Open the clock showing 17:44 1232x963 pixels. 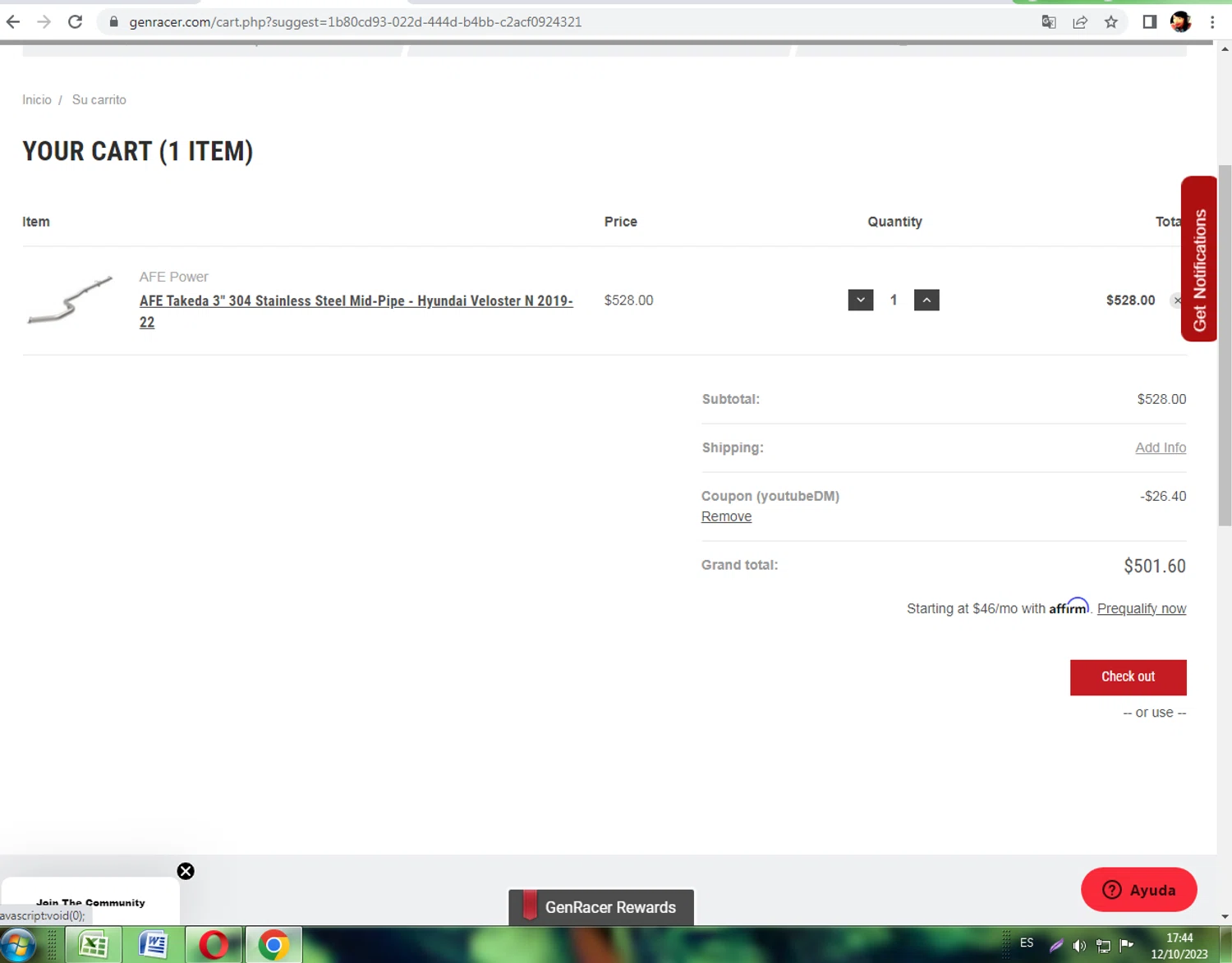(x=1179, y=946)
